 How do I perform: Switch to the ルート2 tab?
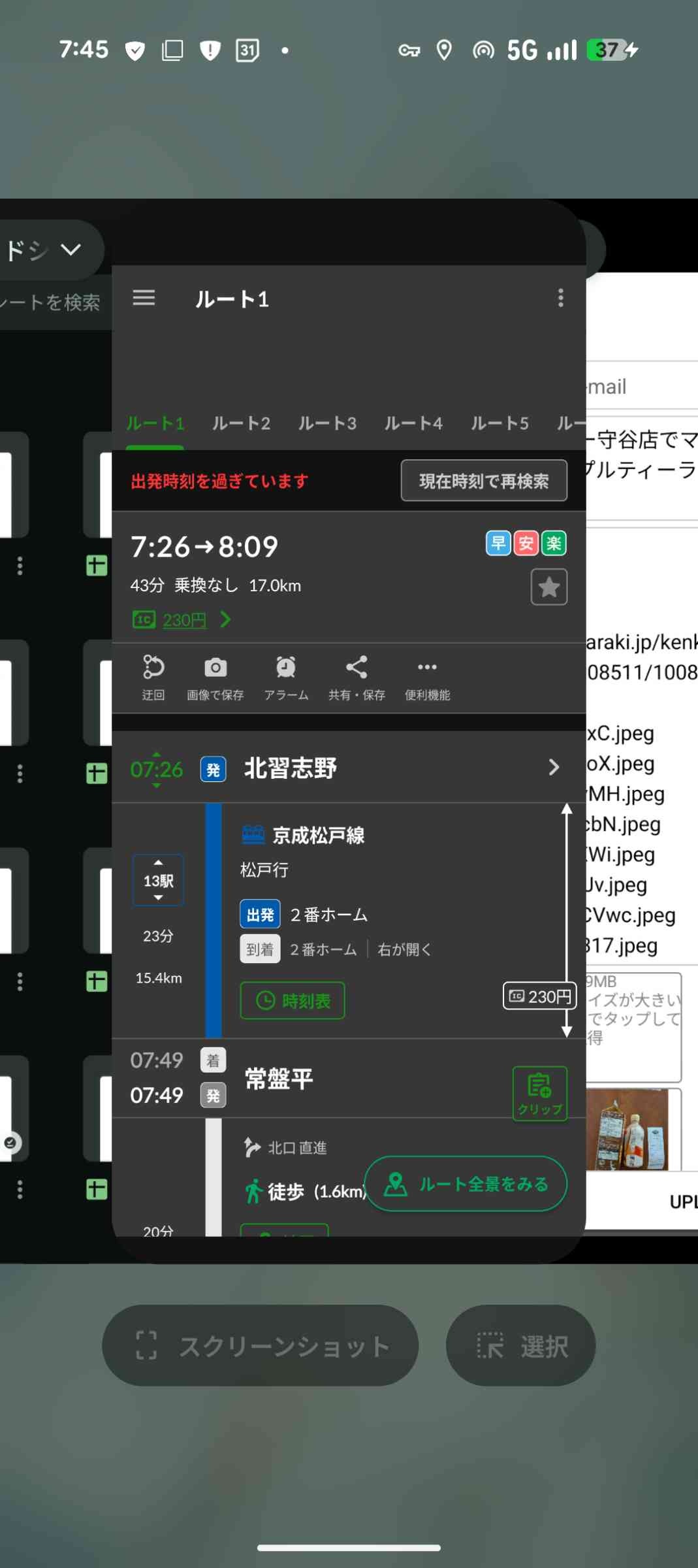(241, 423)
